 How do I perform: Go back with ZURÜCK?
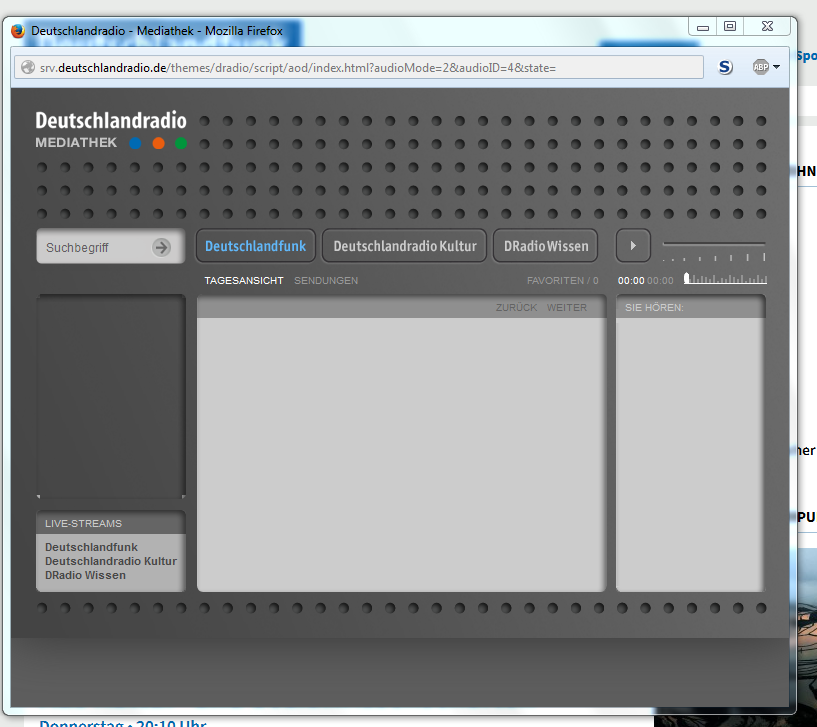click(x=516, y=307)
